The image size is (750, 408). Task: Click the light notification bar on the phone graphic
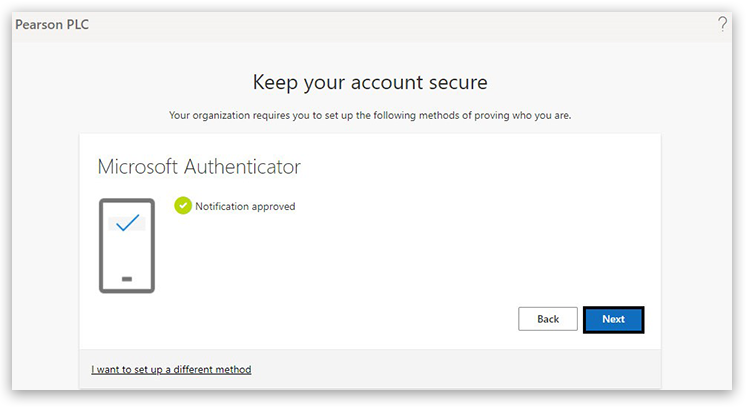click(113, 225)
